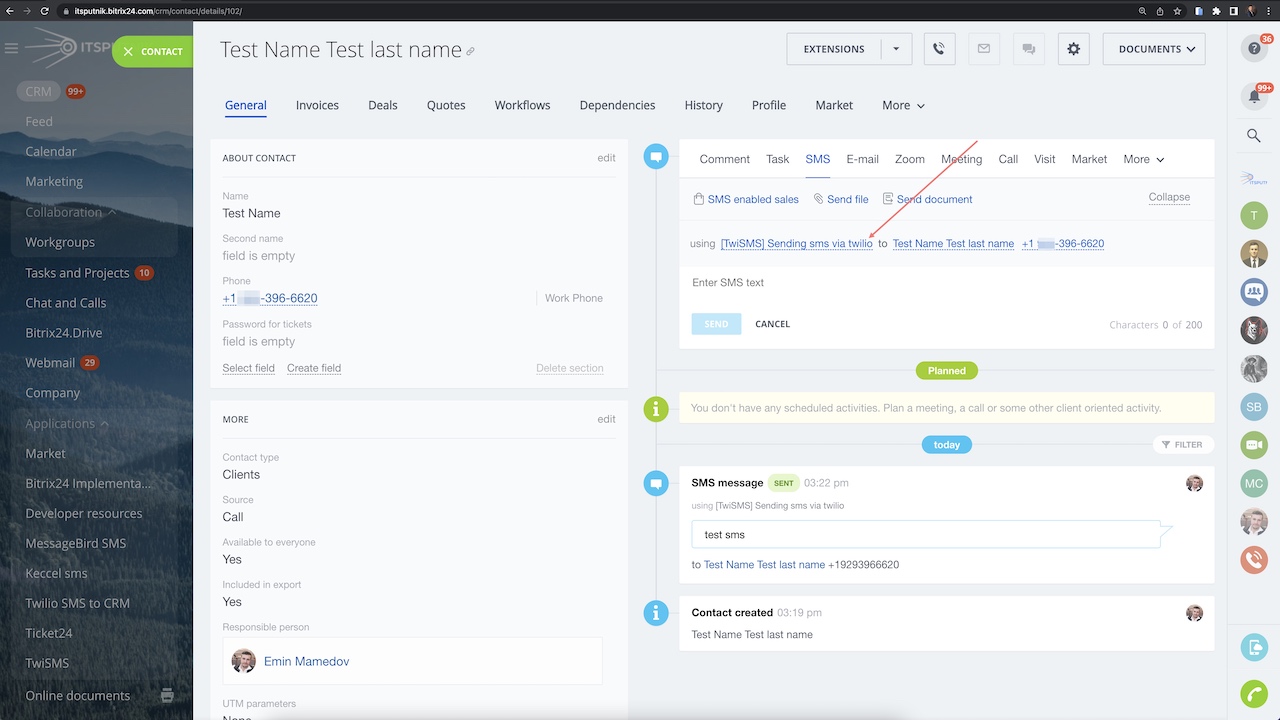Click the blue group chat icon in the right panel
The height and width of the screenshot is (720, 1280).
tap(1254, 292)
